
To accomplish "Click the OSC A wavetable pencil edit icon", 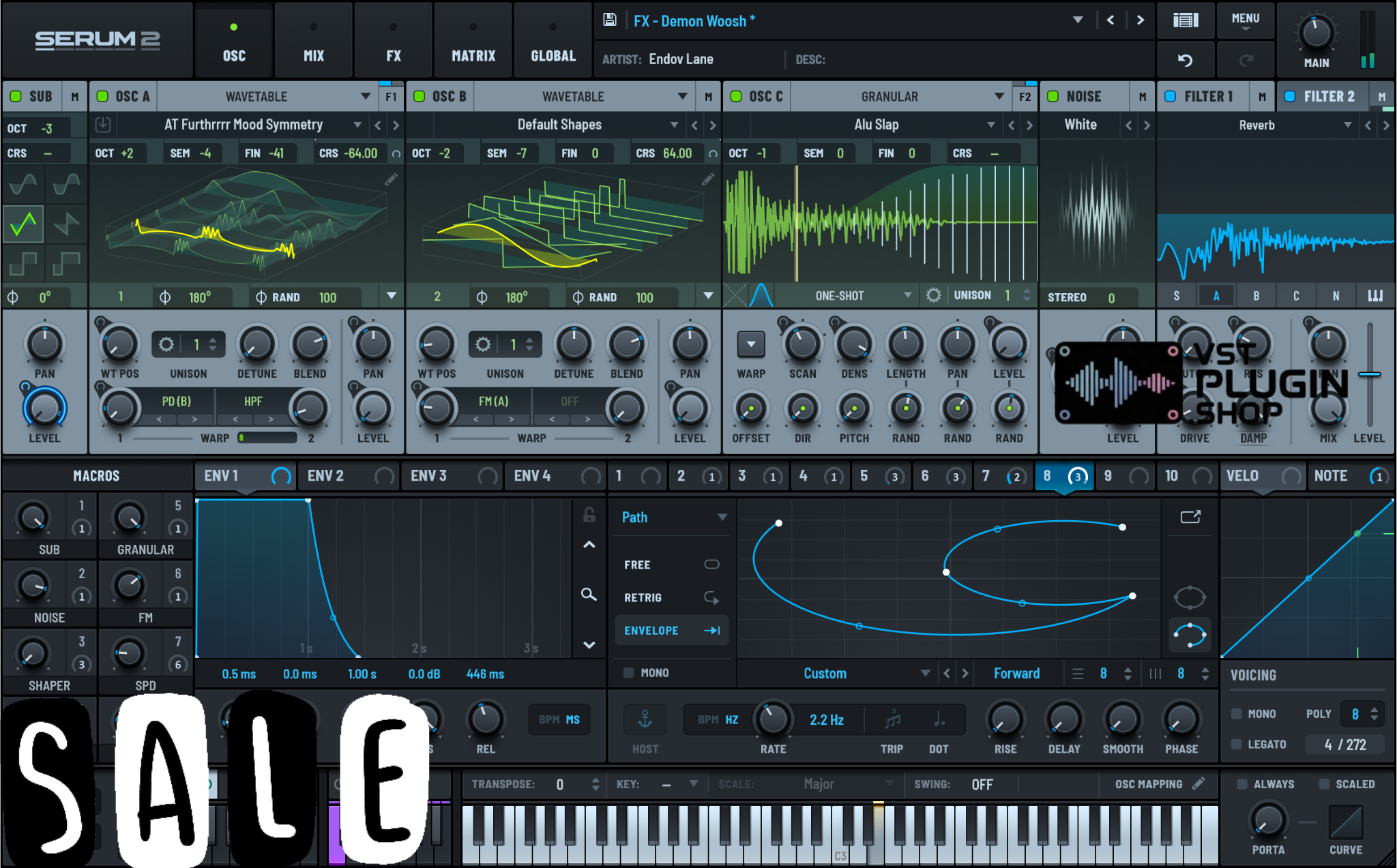I will click(x=391, y=179).
